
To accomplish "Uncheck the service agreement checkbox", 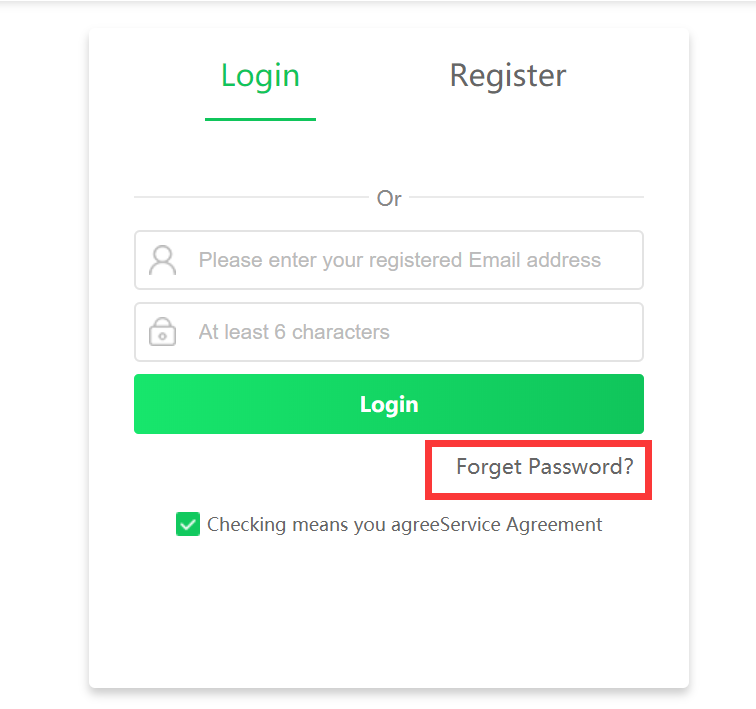I will click(x=188, y=524).
